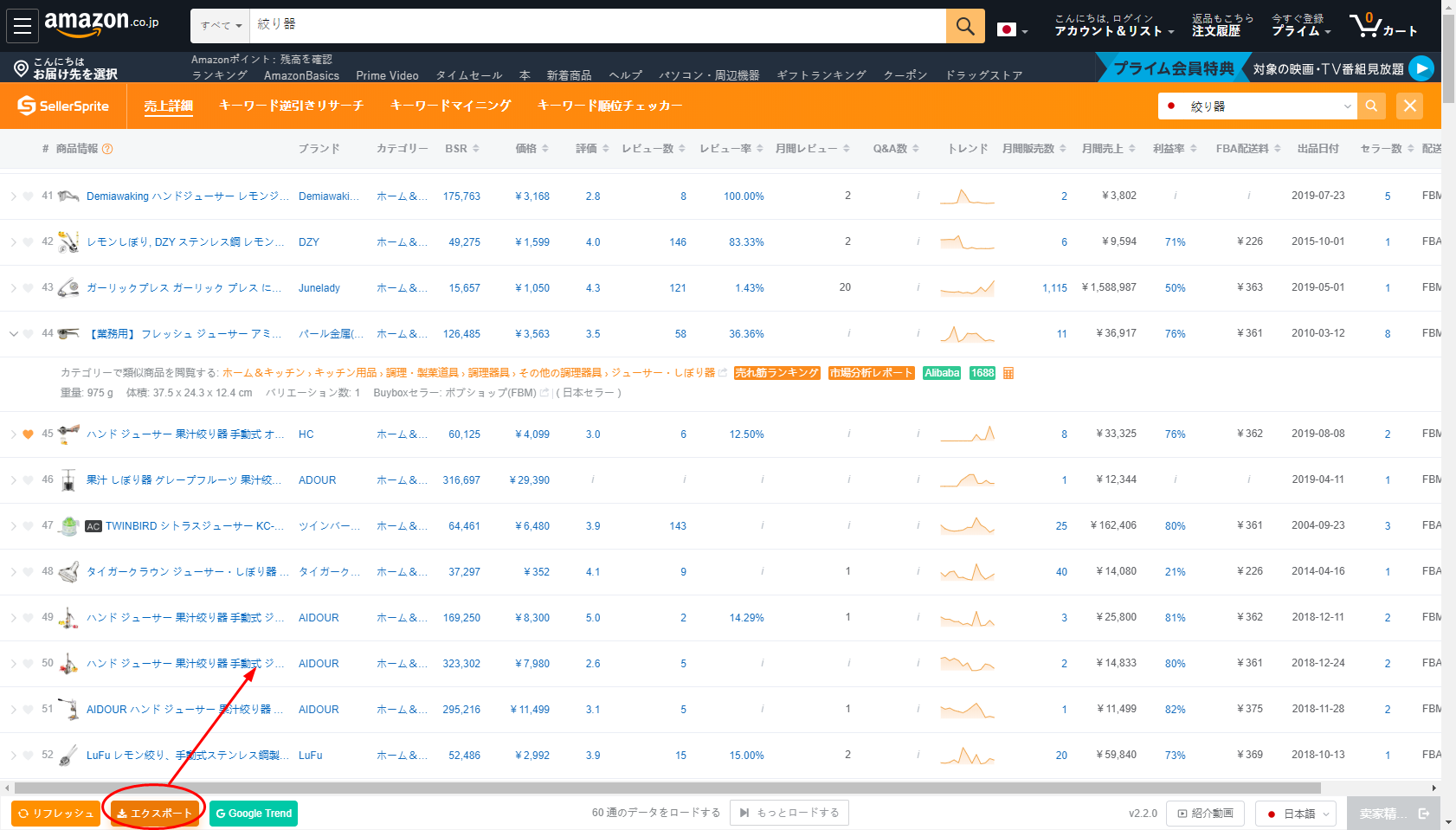
Task: Open the すべて search category dropdown
Action: tap(220, 26)
